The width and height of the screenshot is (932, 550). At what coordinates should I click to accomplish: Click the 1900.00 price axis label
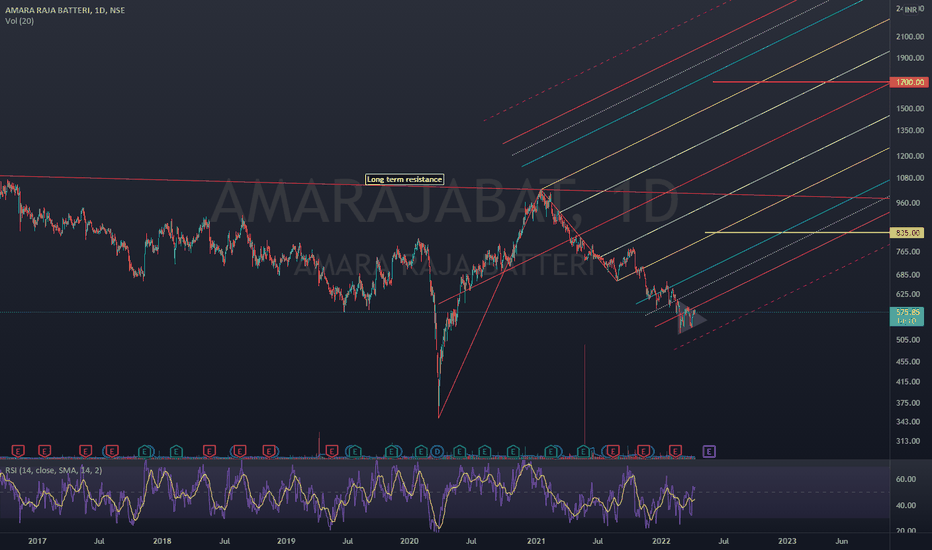910,58
